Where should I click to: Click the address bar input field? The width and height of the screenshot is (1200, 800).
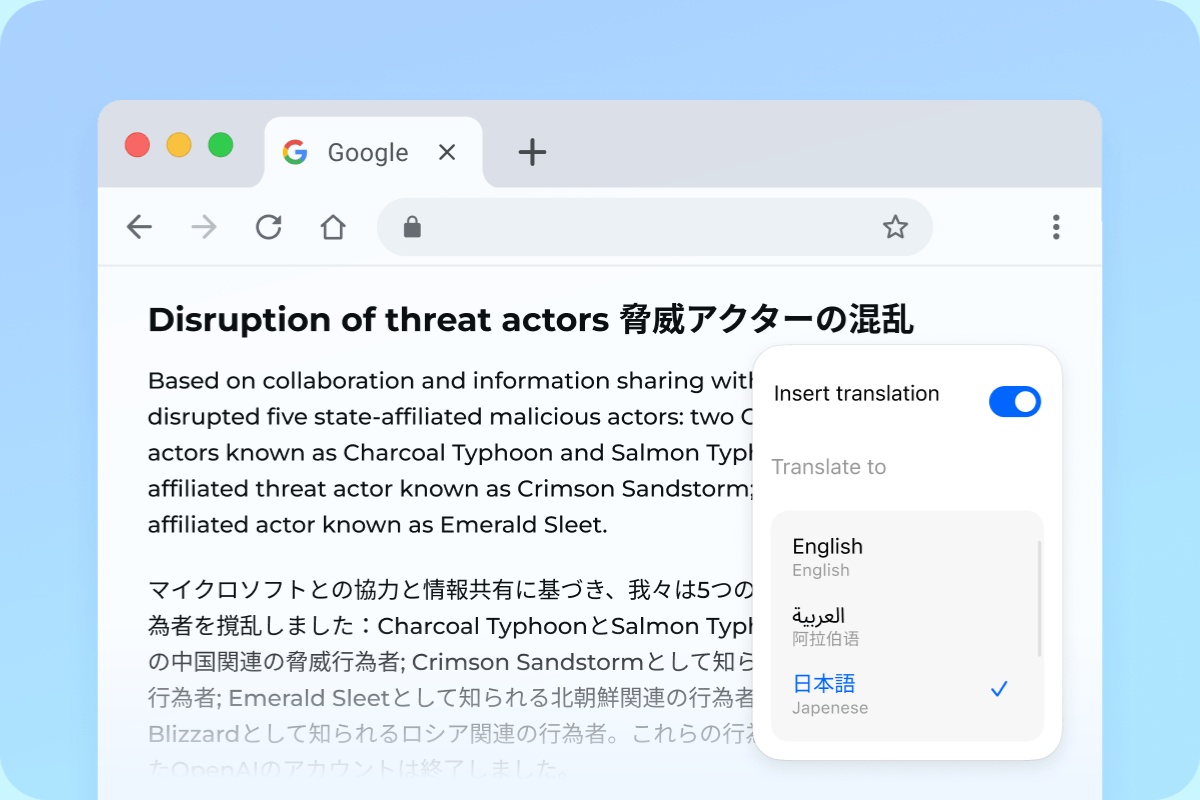pos(655,227)
